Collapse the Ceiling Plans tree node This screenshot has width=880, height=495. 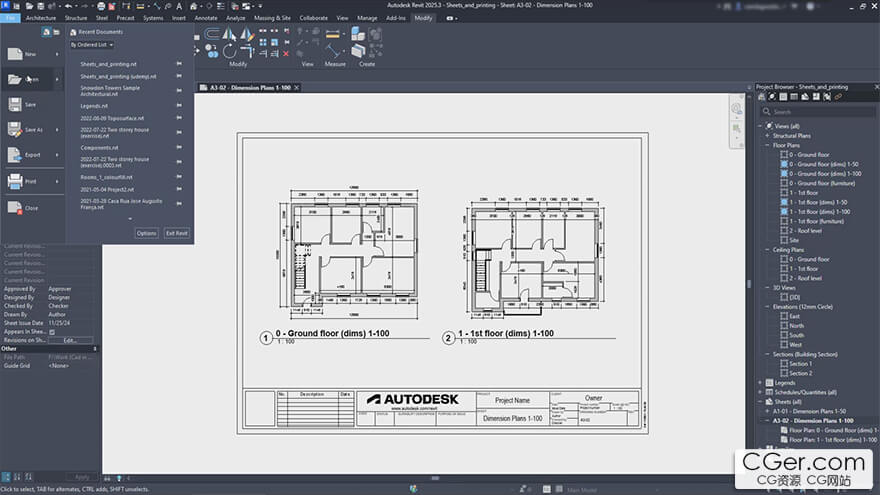pyautogui.click(x=767, y=250)
